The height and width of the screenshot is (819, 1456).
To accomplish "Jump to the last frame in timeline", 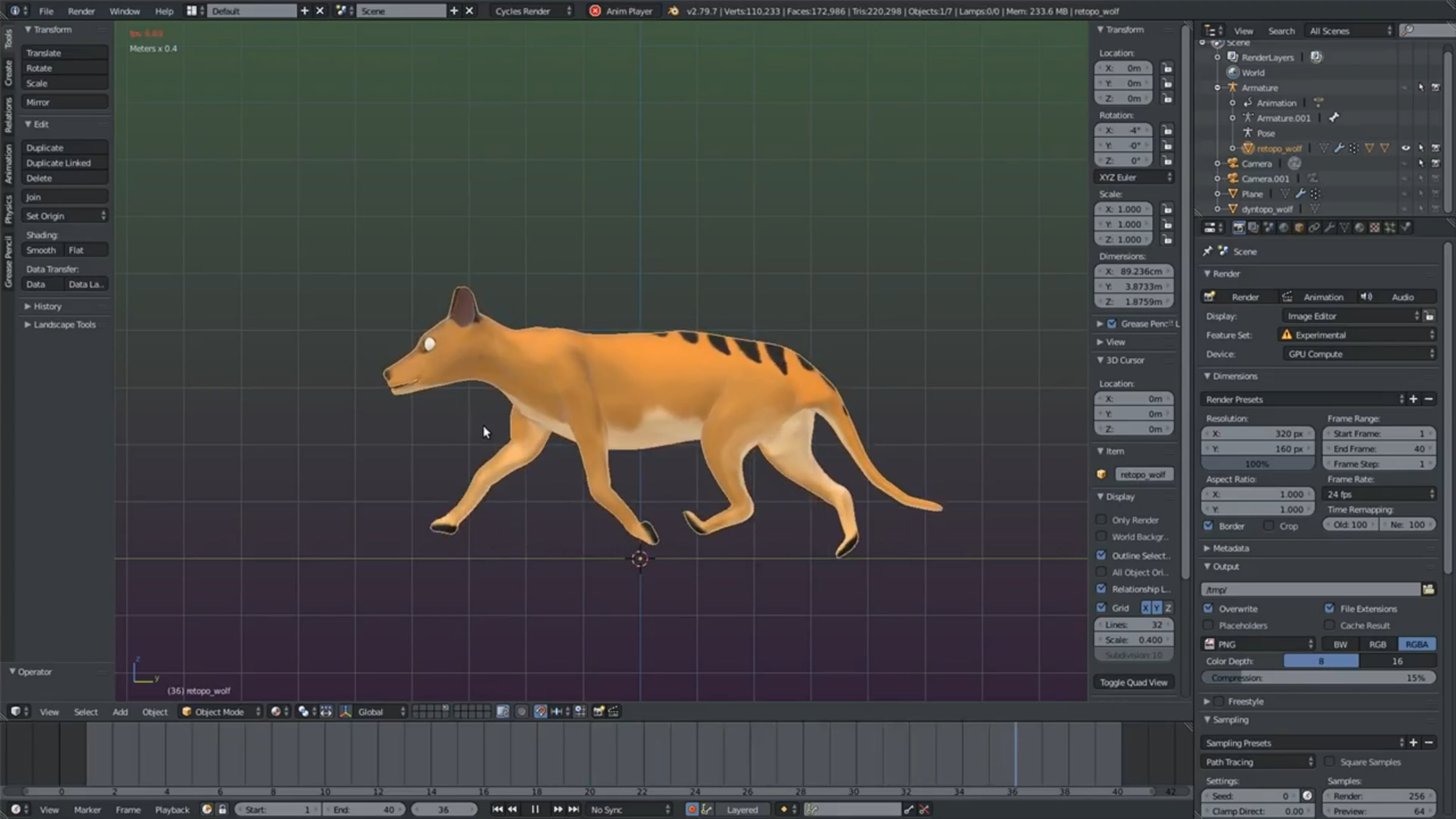I will (573, 809).
